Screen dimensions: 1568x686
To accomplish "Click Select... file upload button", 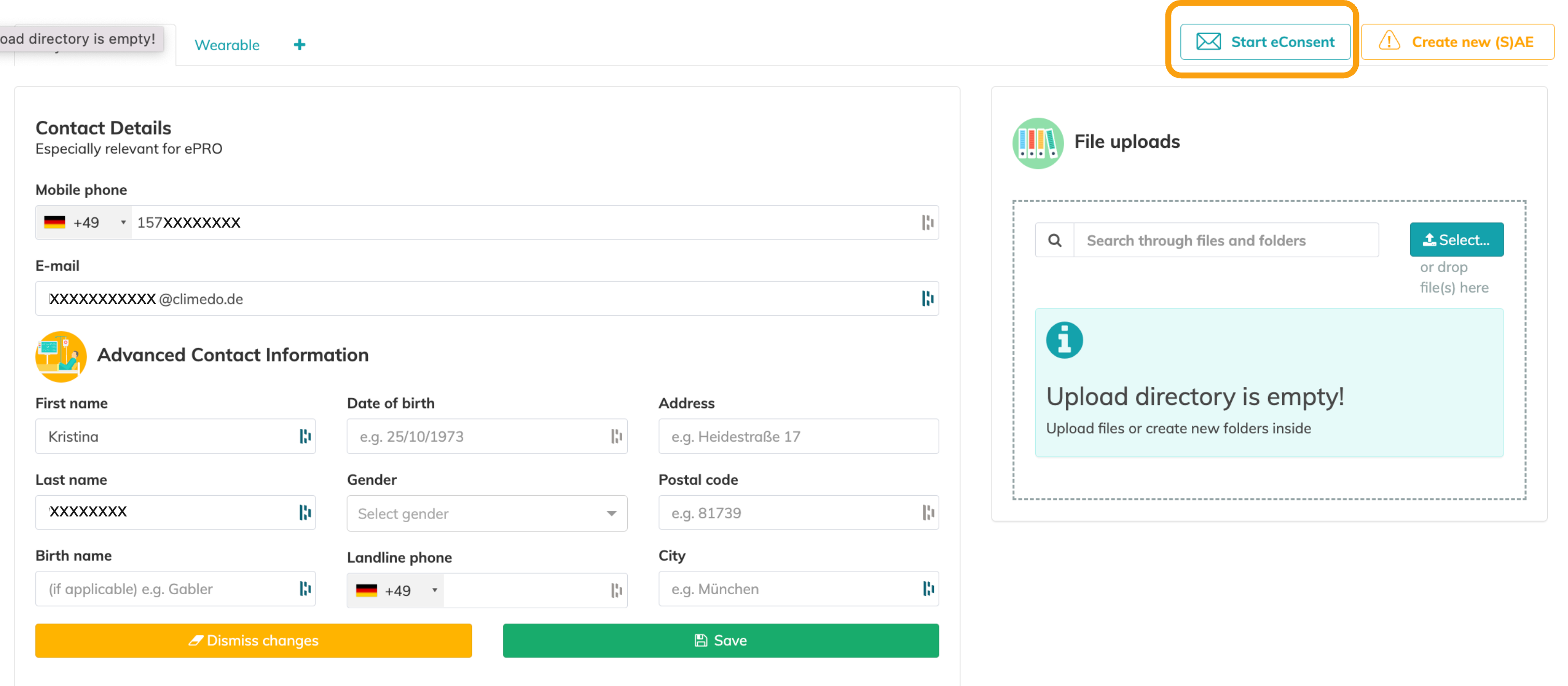I will click(x=1456, y=240).
